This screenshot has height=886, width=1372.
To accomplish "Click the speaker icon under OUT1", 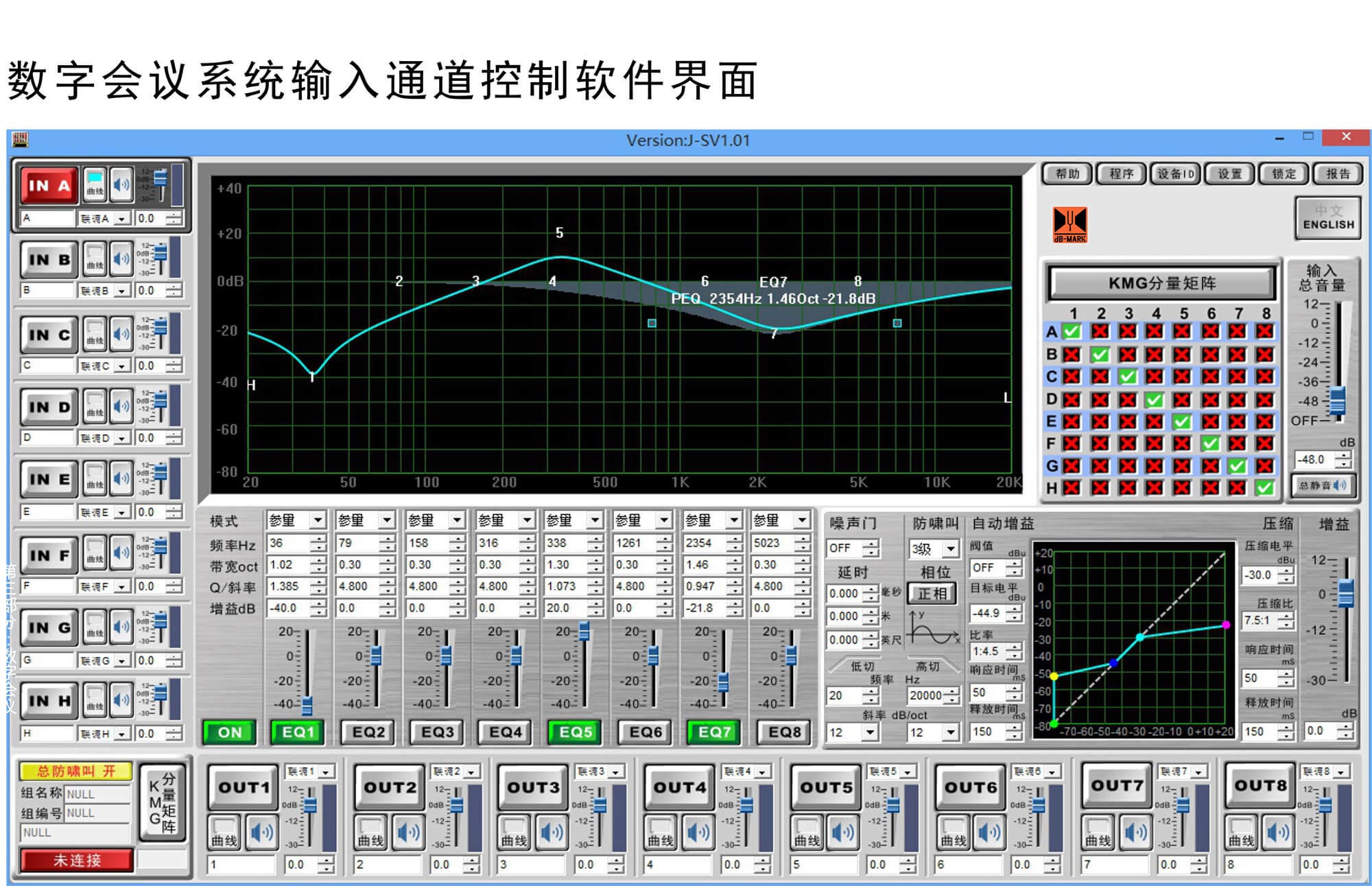I will pos(262,833).
